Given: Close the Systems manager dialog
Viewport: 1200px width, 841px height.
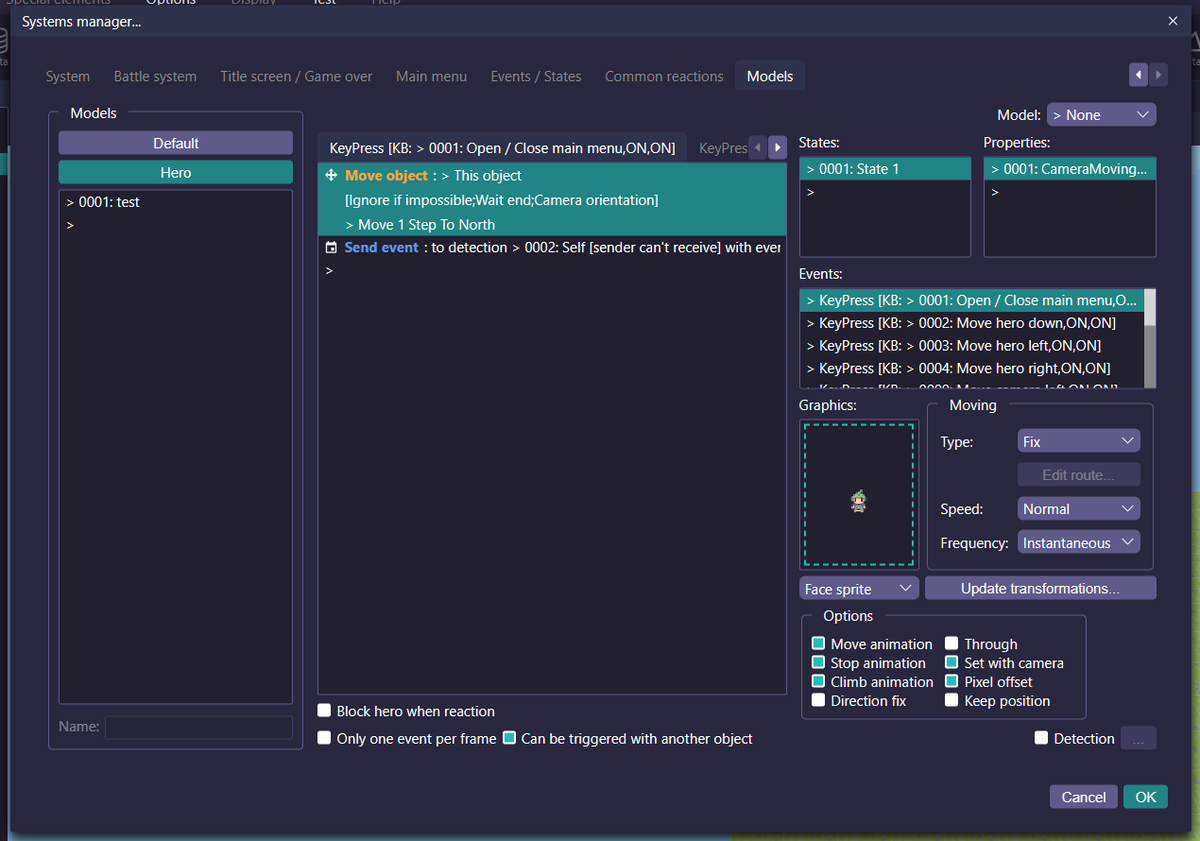Looking at the screenshot, I should click(1173, 21).
